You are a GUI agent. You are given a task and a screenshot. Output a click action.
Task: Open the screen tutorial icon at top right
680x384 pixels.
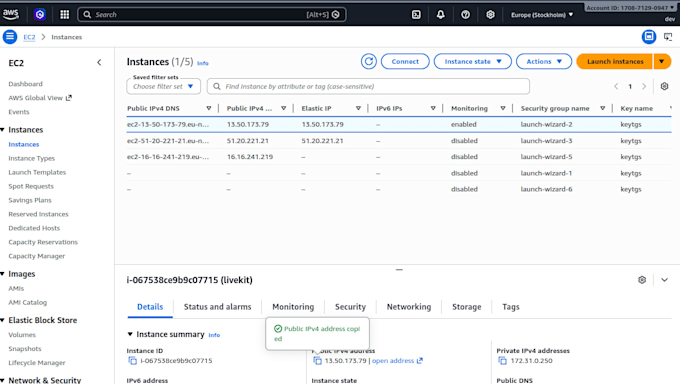point(668,37)
